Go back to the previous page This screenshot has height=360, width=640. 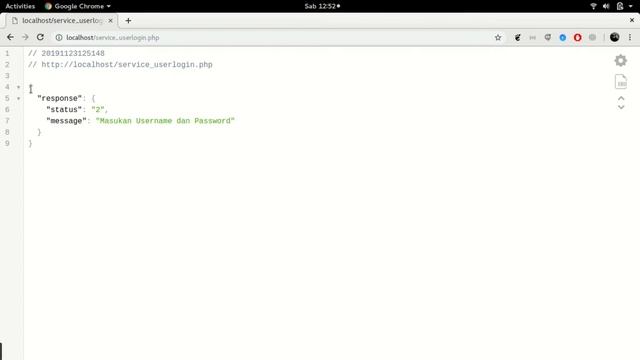10,37
